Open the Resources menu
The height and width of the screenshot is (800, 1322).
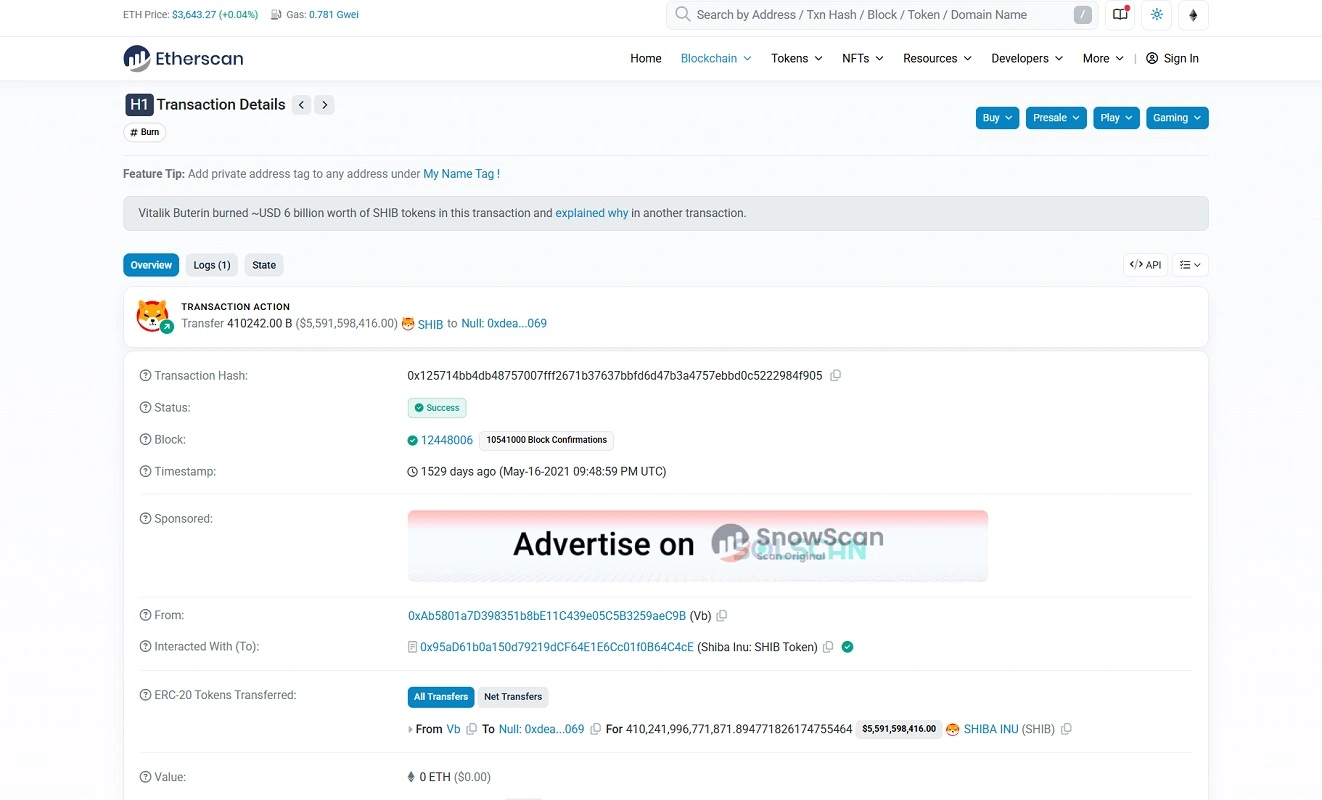click(937, 58)
